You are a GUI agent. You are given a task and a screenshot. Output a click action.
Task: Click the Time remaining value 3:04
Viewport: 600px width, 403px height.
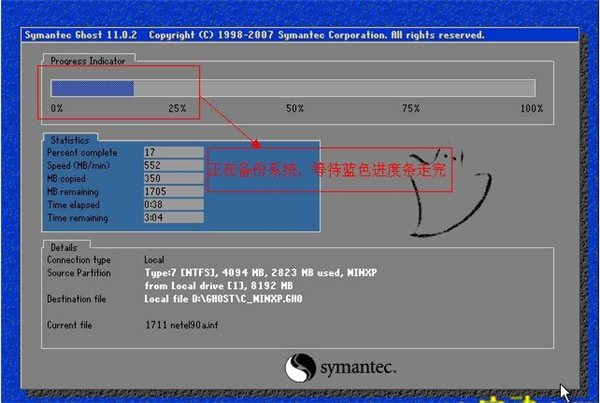pyautogui.click(x=174, y=217)
